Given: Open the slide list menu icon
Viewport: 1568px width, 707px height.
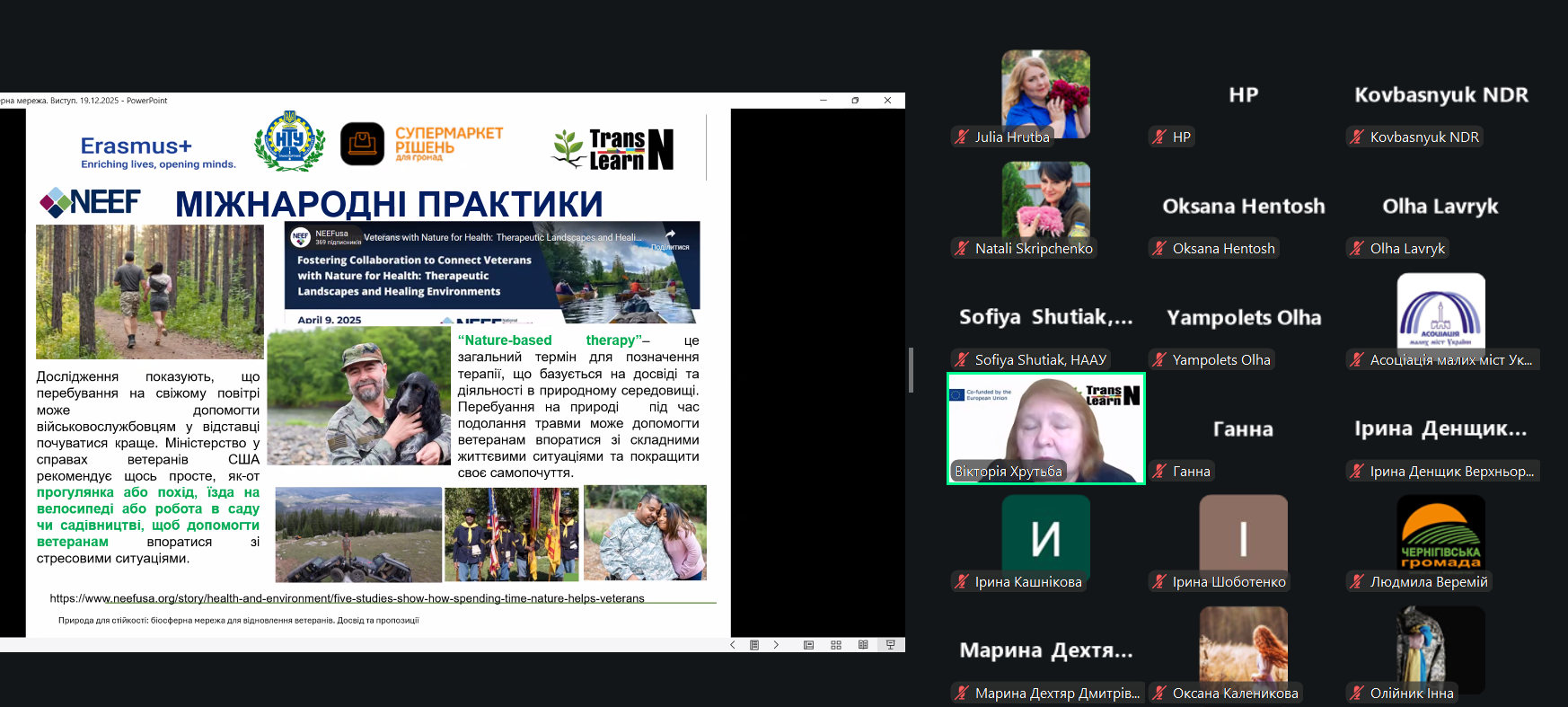Looking at the screenshot, I should point(754,645).
